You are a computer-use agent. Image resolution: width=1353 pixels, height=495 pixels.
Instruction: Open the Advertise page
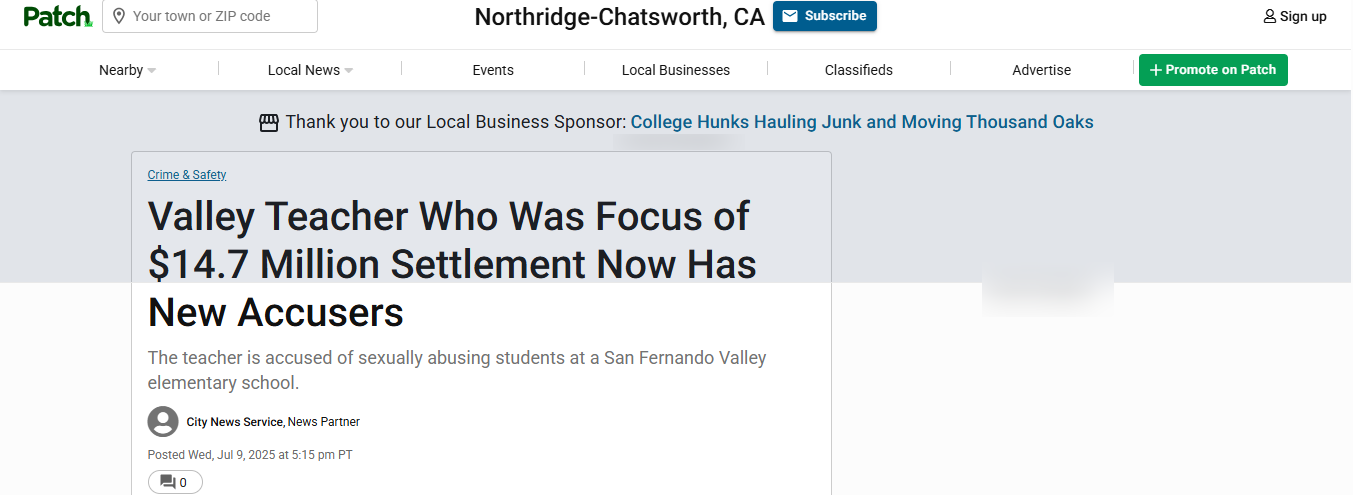[1041, 70]
